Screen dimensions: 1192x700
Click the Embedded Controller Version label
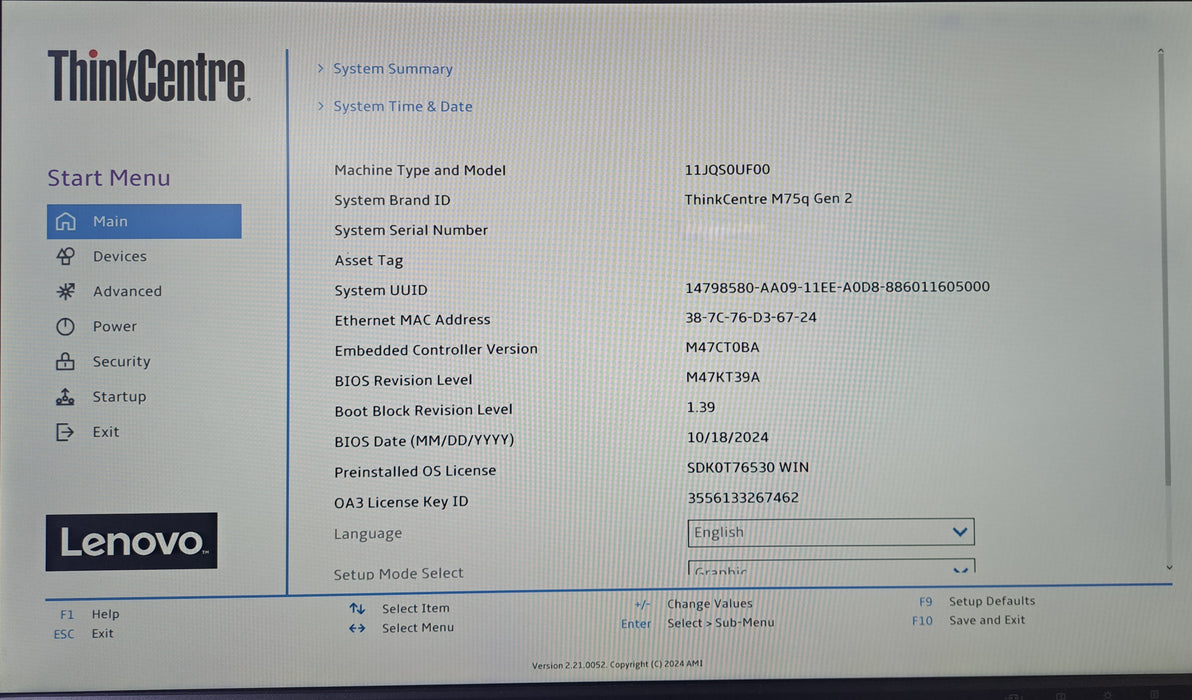436,350
